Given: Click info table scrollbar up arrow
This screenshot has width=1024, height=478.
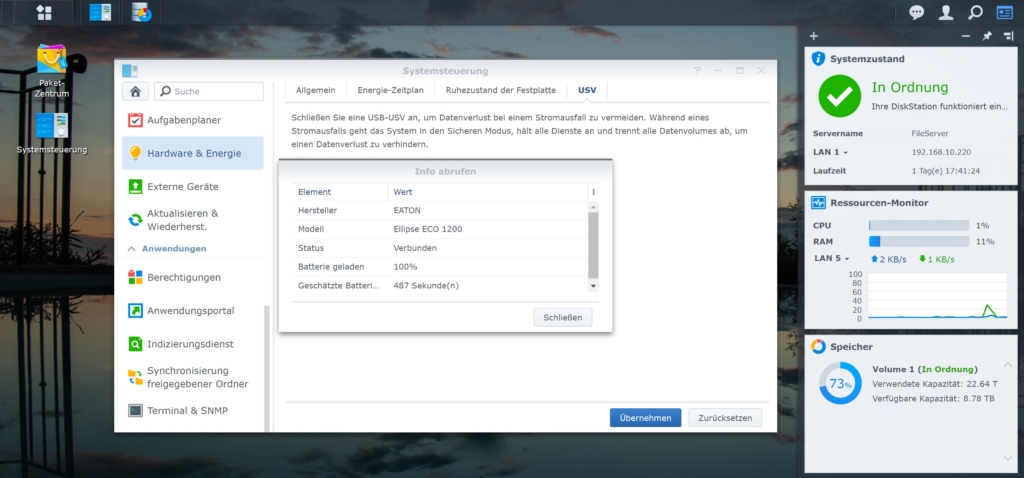Looking at the screenshot, I should click(594, 206).
